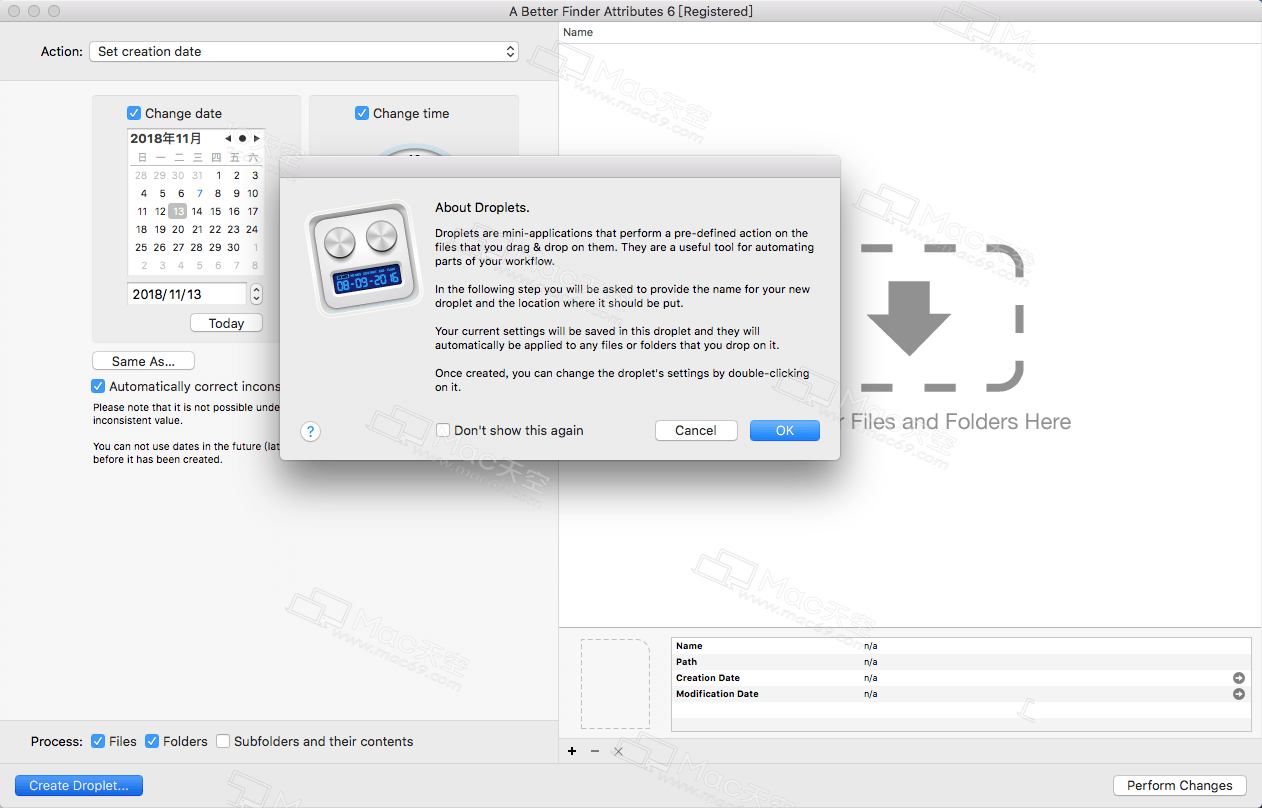The width and height of the screenshot is (1262, 808).
Task: Select day 15 in the calendar
Action: 215,211
